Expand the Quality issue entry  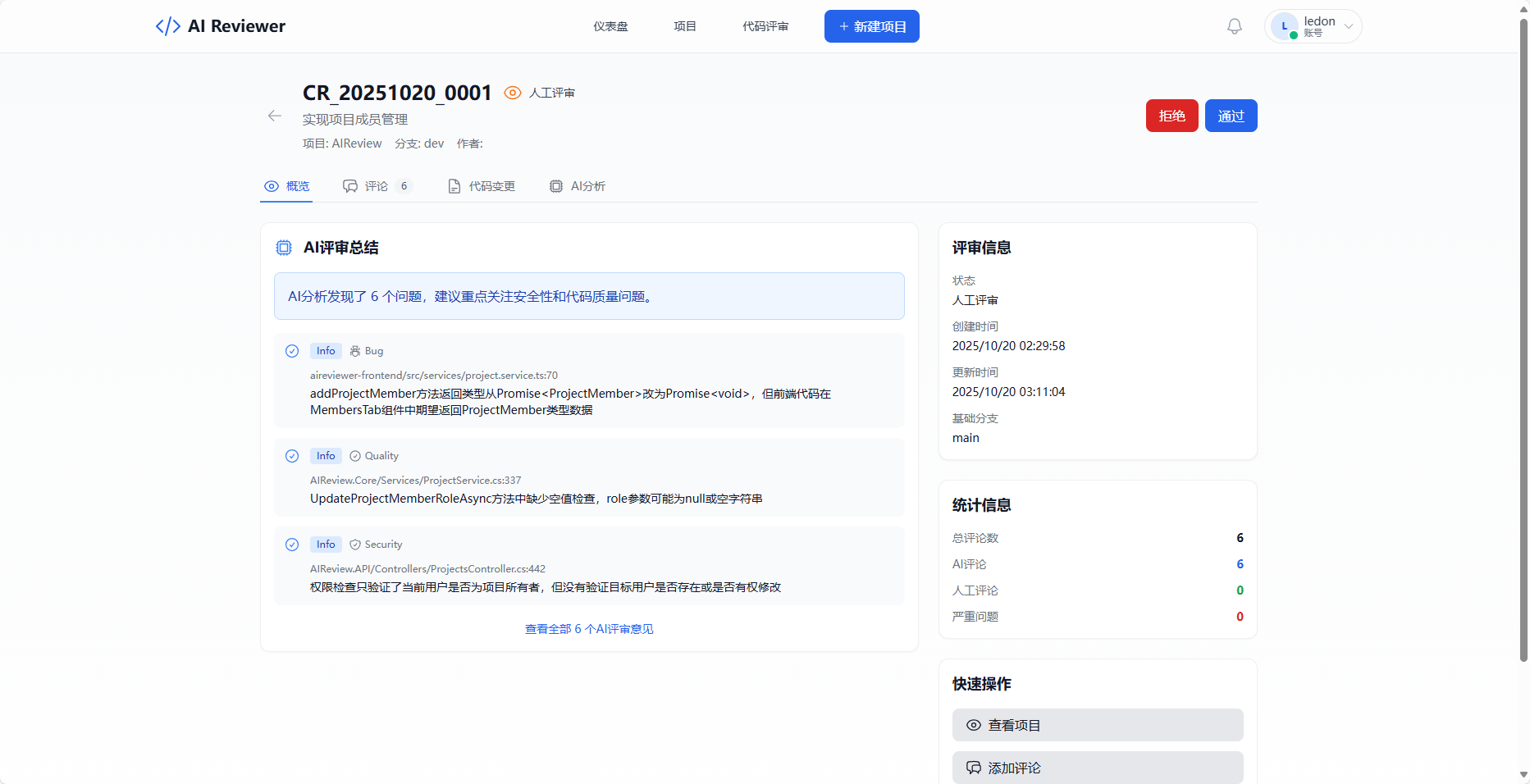pyautogui.click(x=588, y=477)
